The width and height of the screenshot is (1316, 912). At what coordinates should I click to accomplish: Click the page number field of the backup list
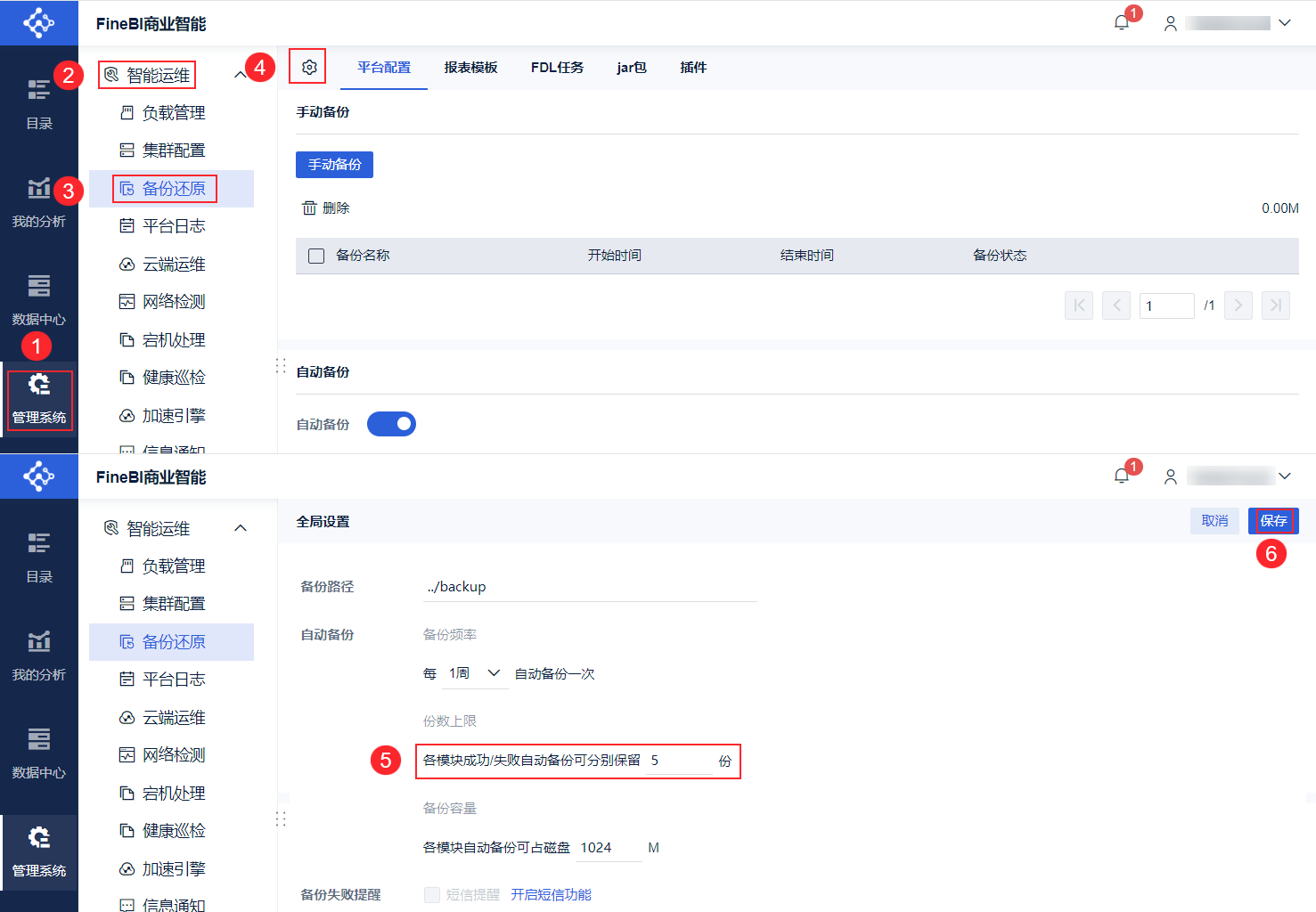point(1166,305)
